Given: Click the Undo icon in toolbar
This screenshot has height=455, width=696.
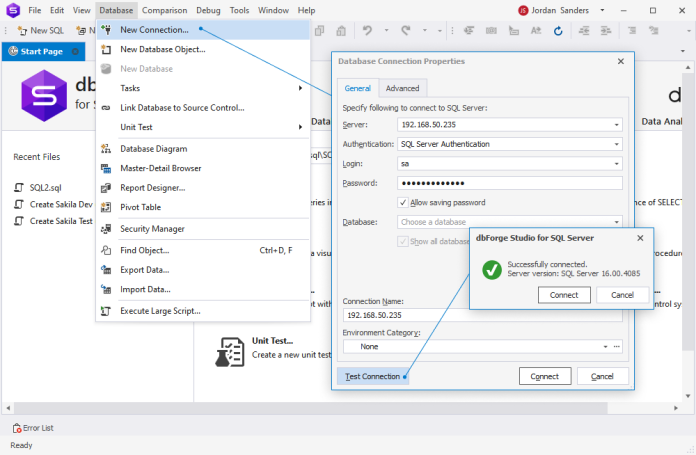Looking at the screenshot, I should pyautogui.click(x=367, y=31).
